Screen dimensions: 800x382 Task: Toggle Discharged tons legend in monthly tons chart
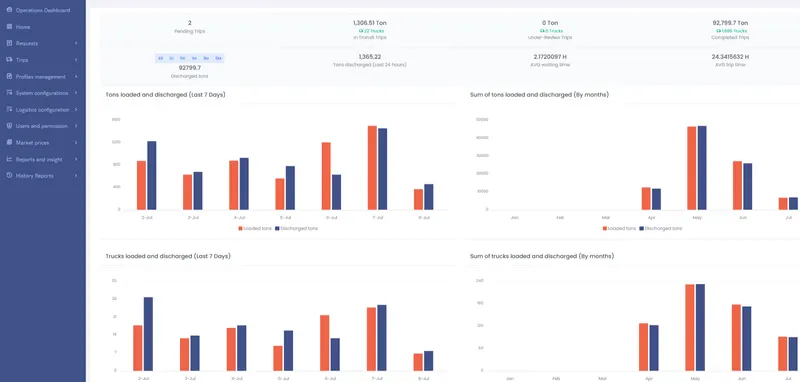661,228
